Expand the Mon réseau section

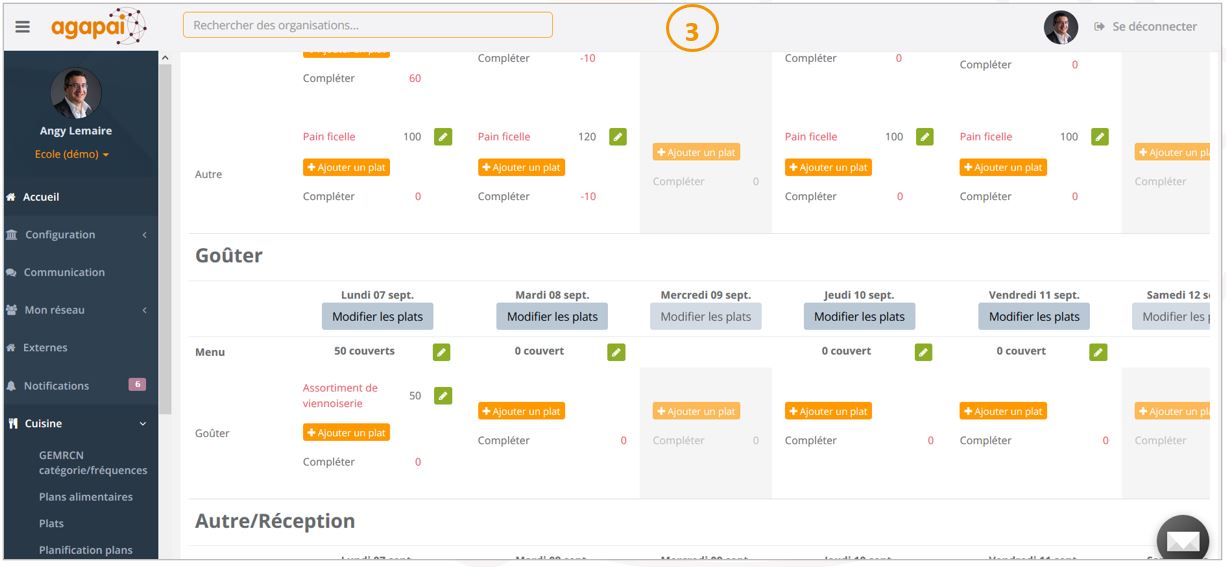80,310
